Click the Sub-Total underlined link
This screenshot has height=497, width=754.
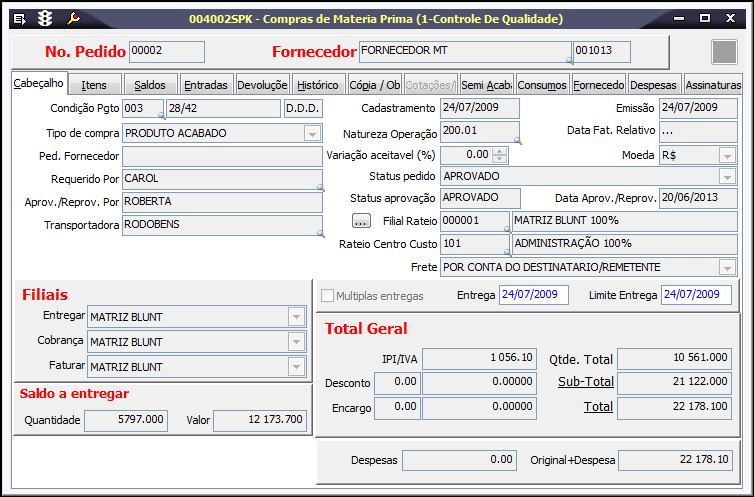point(586,382)
